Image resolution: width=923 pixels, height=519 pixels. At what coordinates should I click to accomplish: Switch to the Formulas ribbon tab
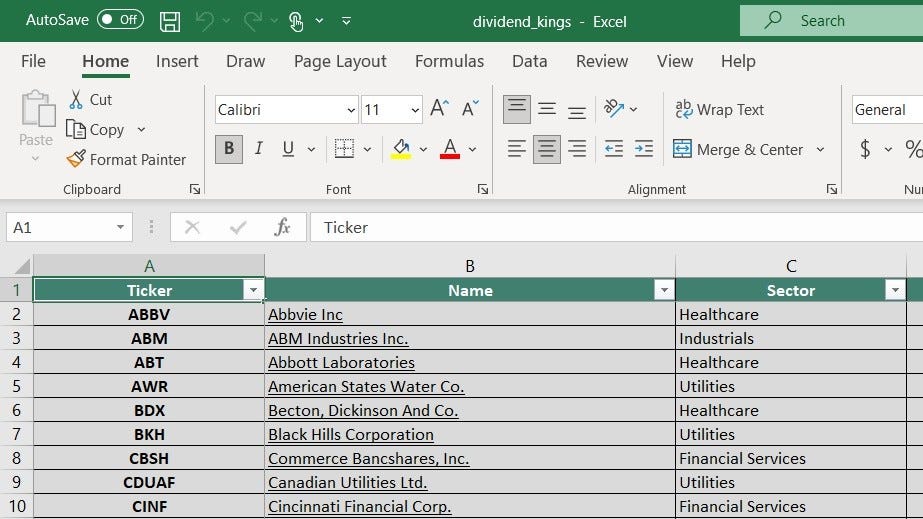click(x=449, y=61)
